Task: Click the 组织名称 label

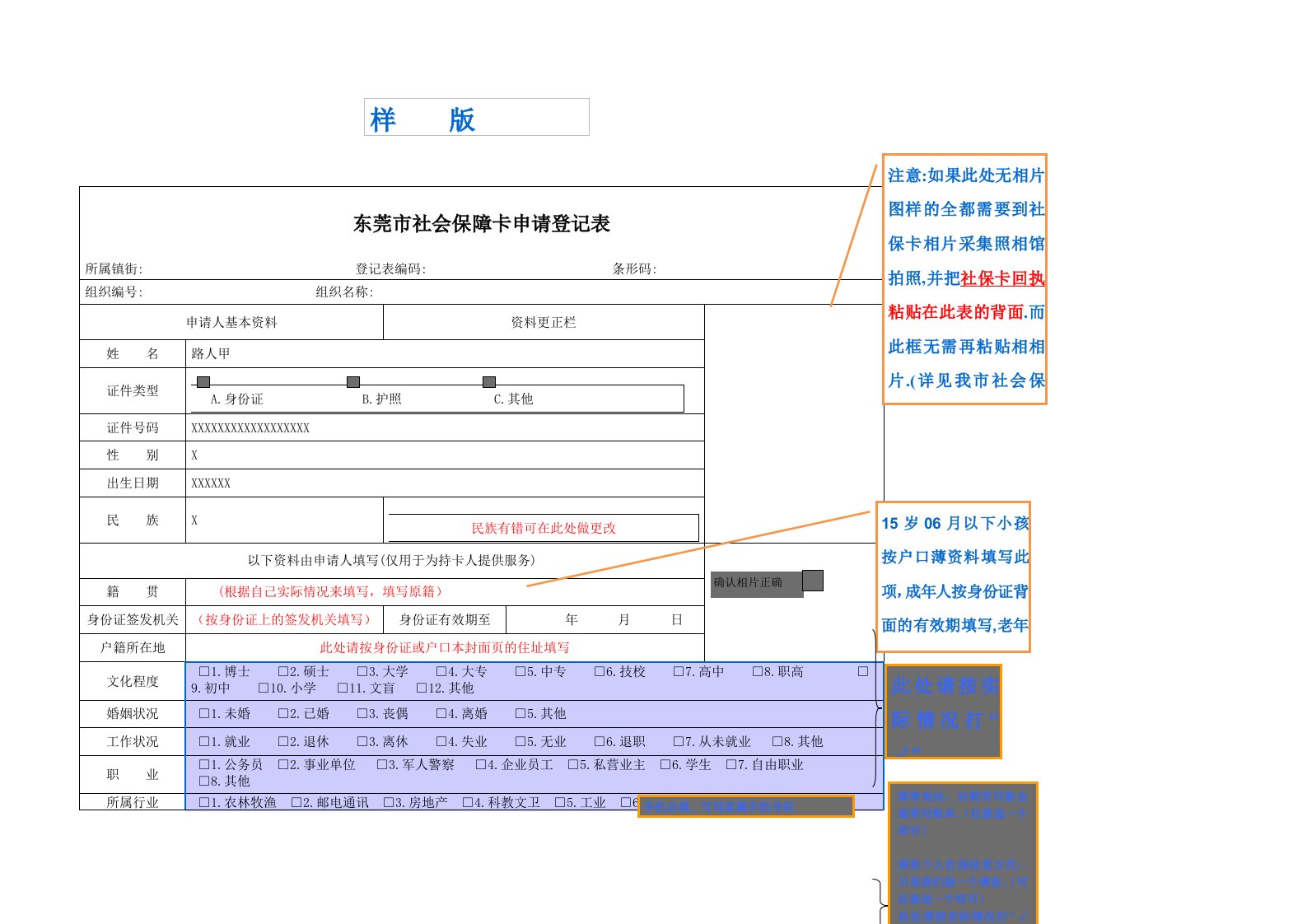Action: pyautogui.click(x=344, y=292)
